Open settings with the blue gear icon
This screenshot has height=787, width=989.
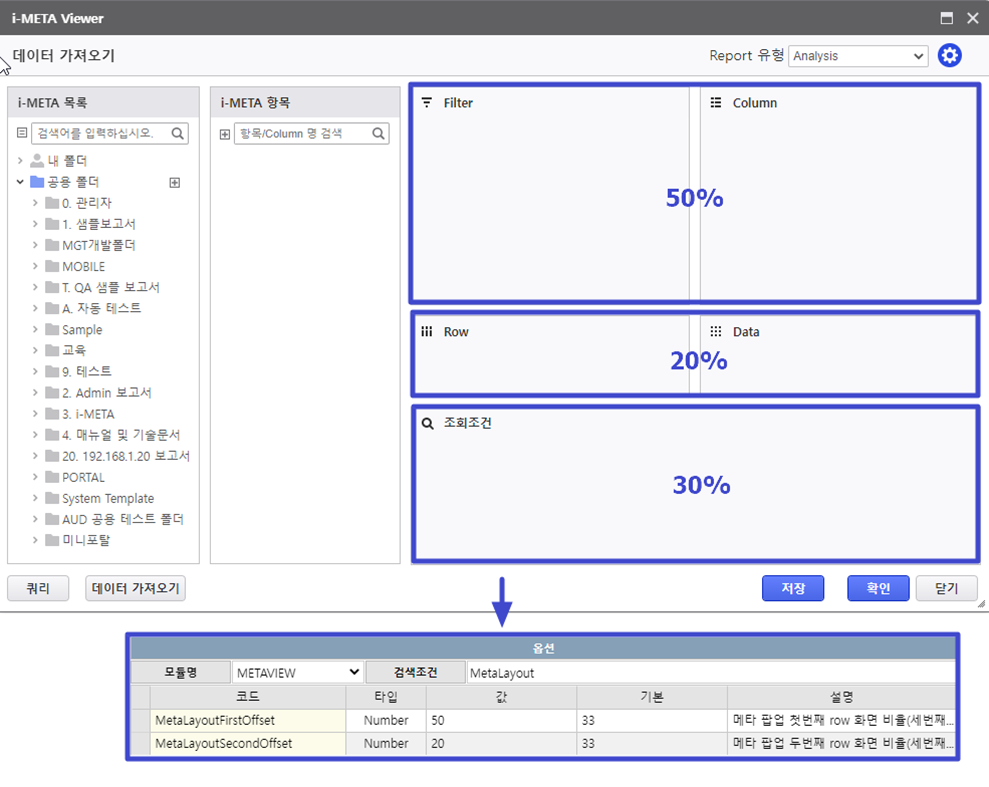(x=949, y=56)
